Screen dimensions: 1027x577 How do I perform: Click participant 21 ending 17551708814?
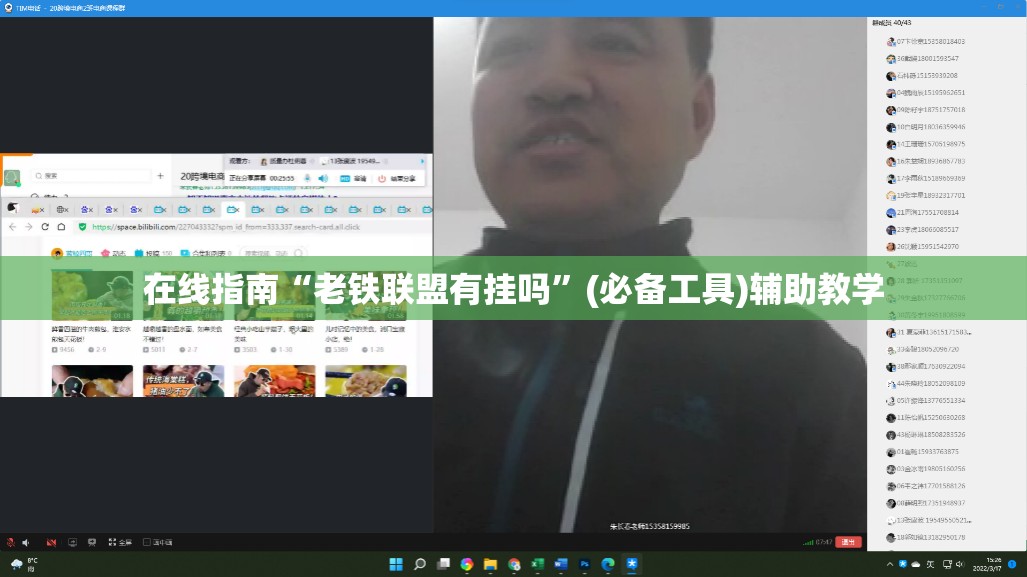click(x=922, y=212)
